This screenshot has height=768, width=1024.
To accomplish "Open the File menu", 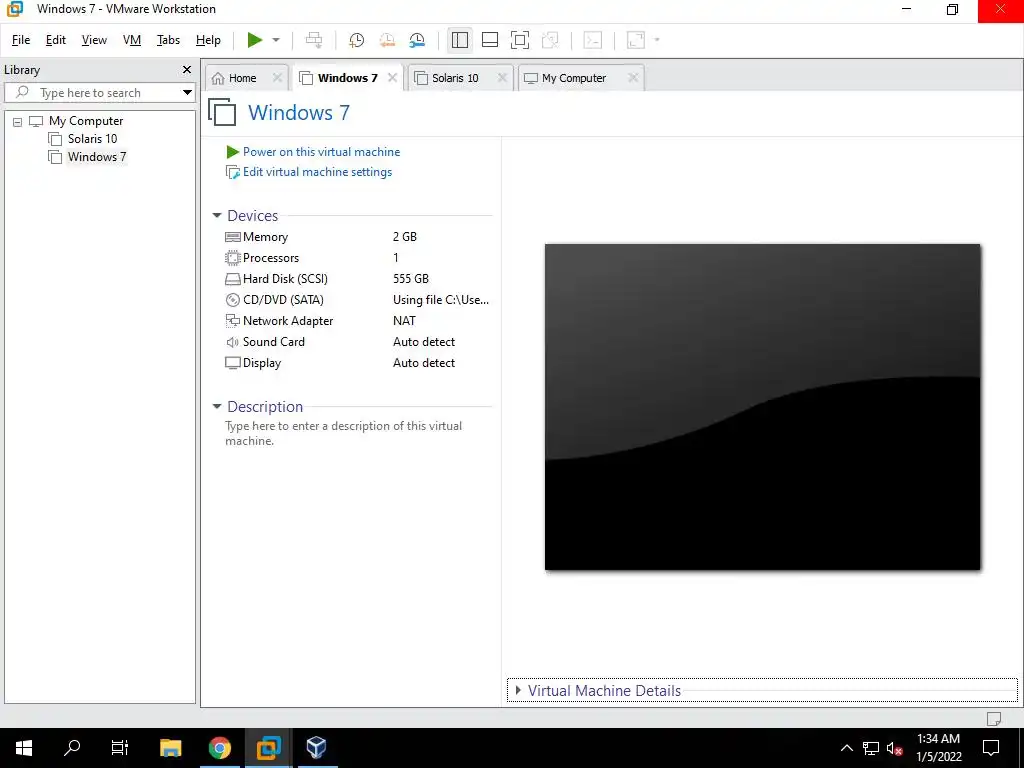I will (x=21, y=40).
